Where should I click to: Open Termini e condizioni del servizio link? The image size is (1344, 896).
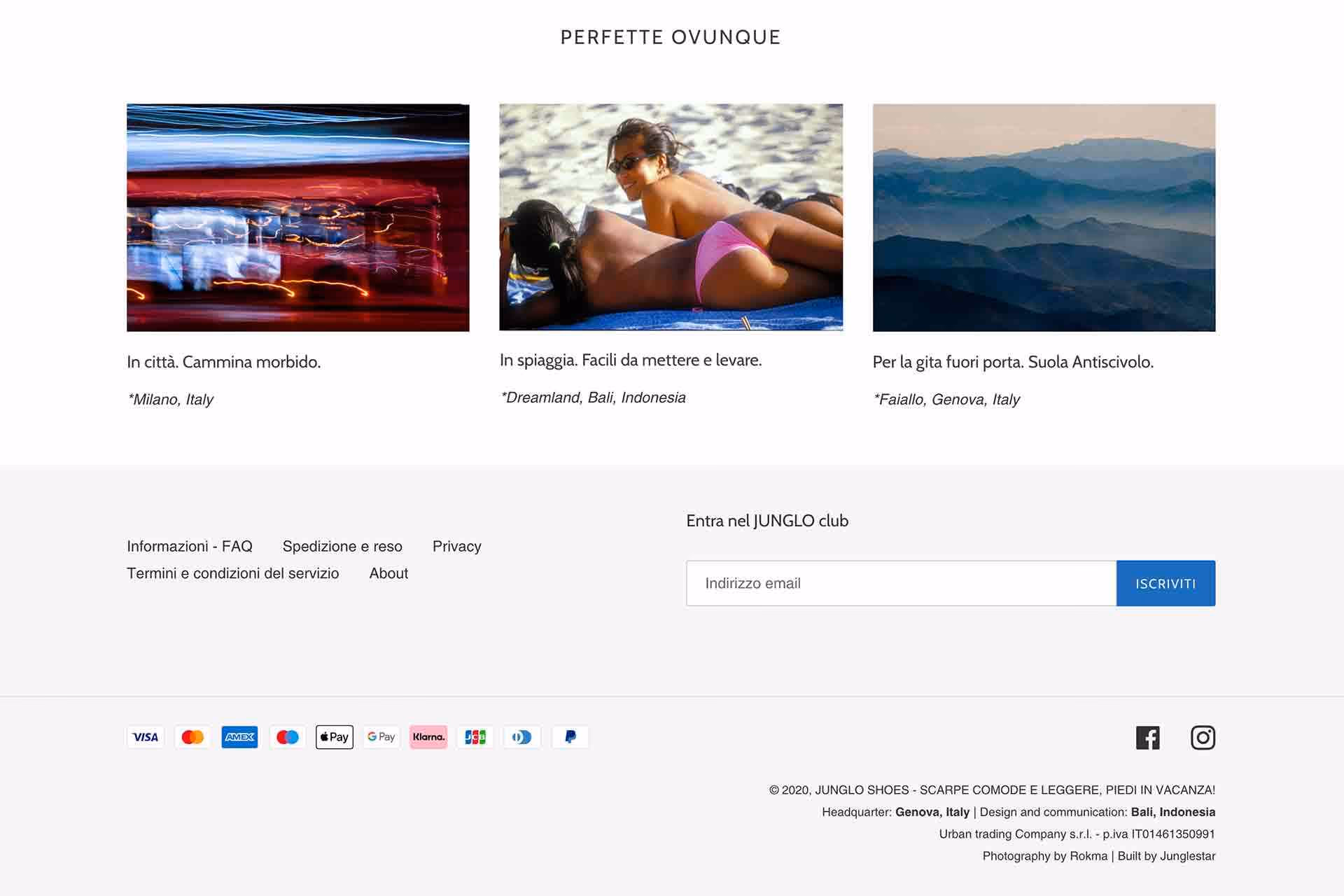[x=233, y=573]
